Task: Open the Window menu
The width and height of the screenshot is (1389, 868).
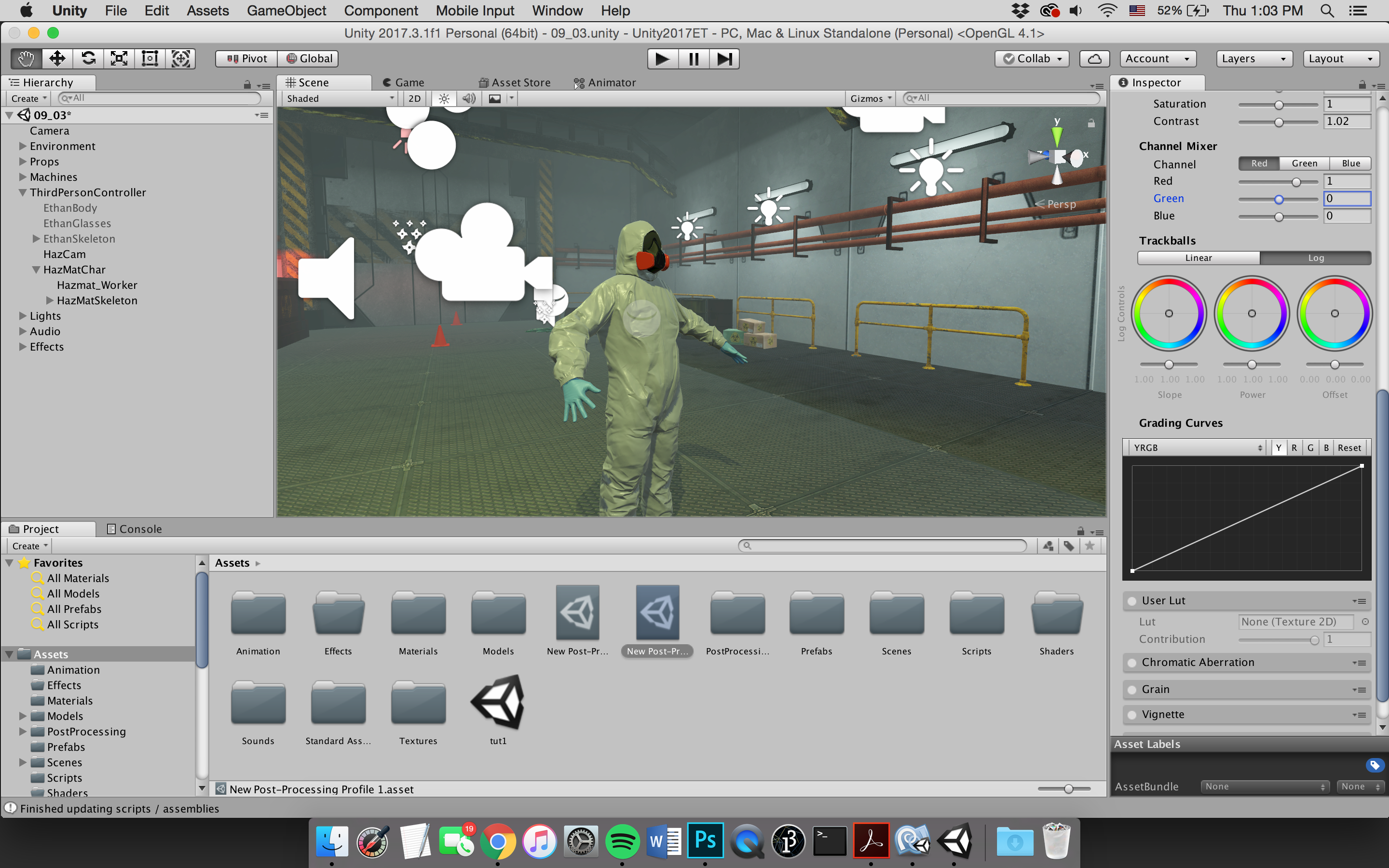Action: point(558,10)
